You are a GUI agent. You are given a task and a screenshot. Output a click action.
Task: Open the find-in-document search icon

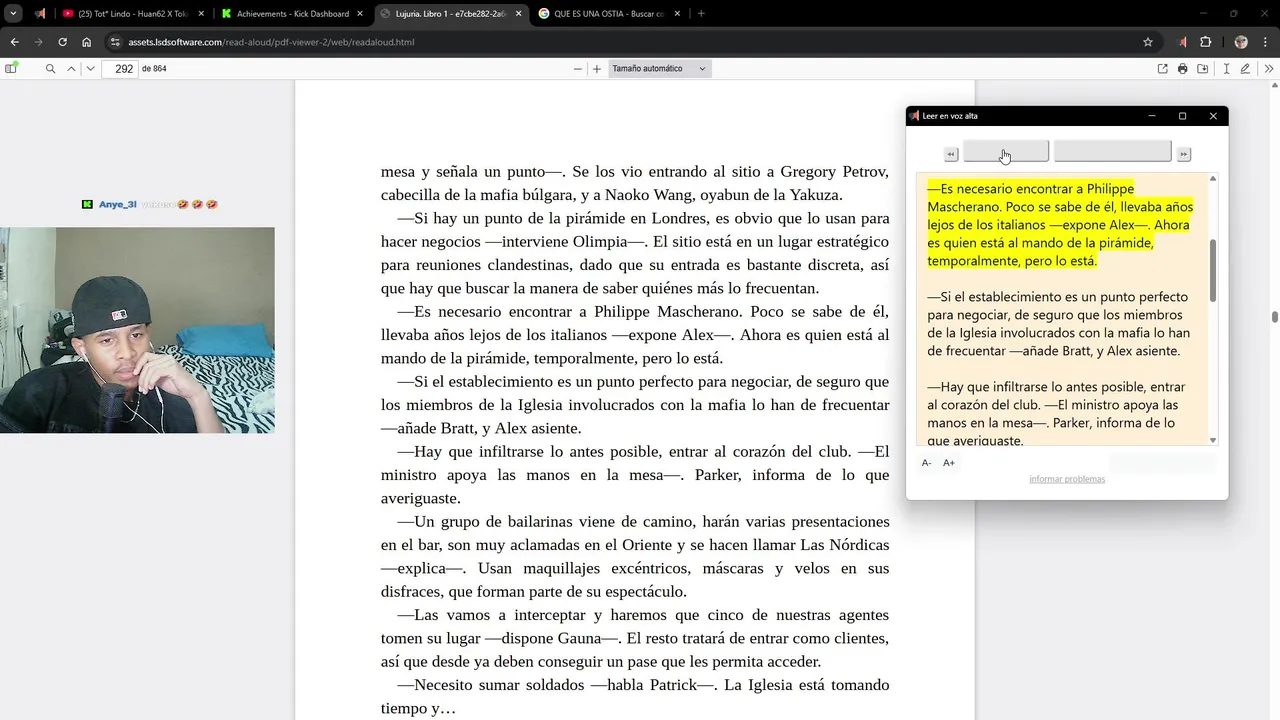pyautogui.click(x=50, y=69)
